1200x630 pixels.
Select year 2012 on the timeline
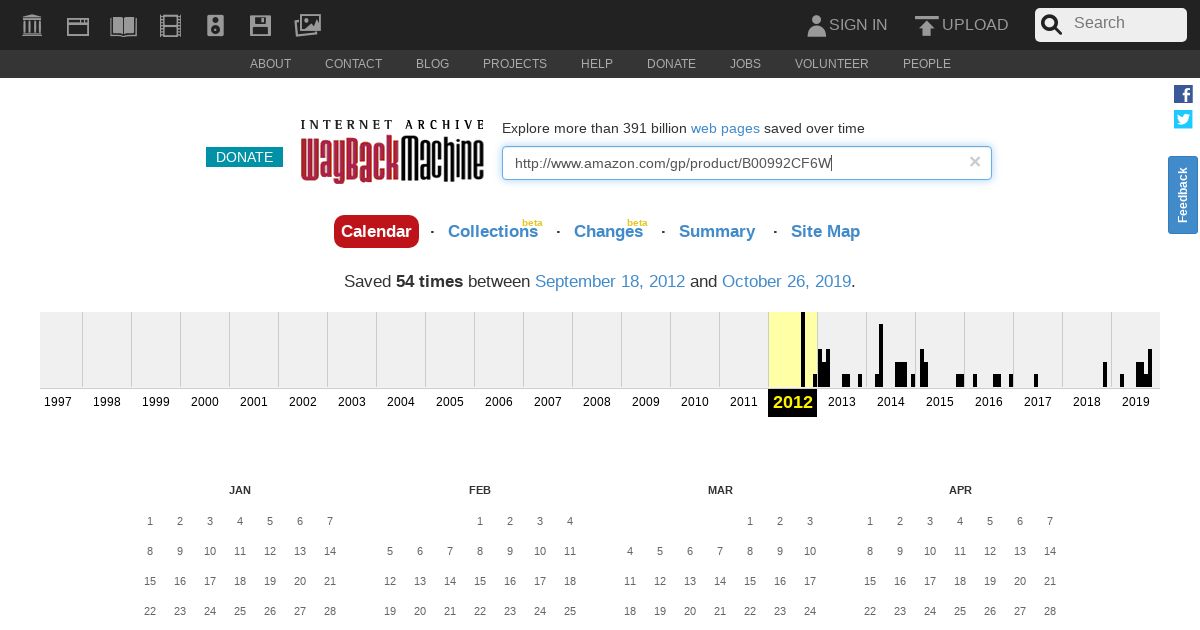pos(793,402)
